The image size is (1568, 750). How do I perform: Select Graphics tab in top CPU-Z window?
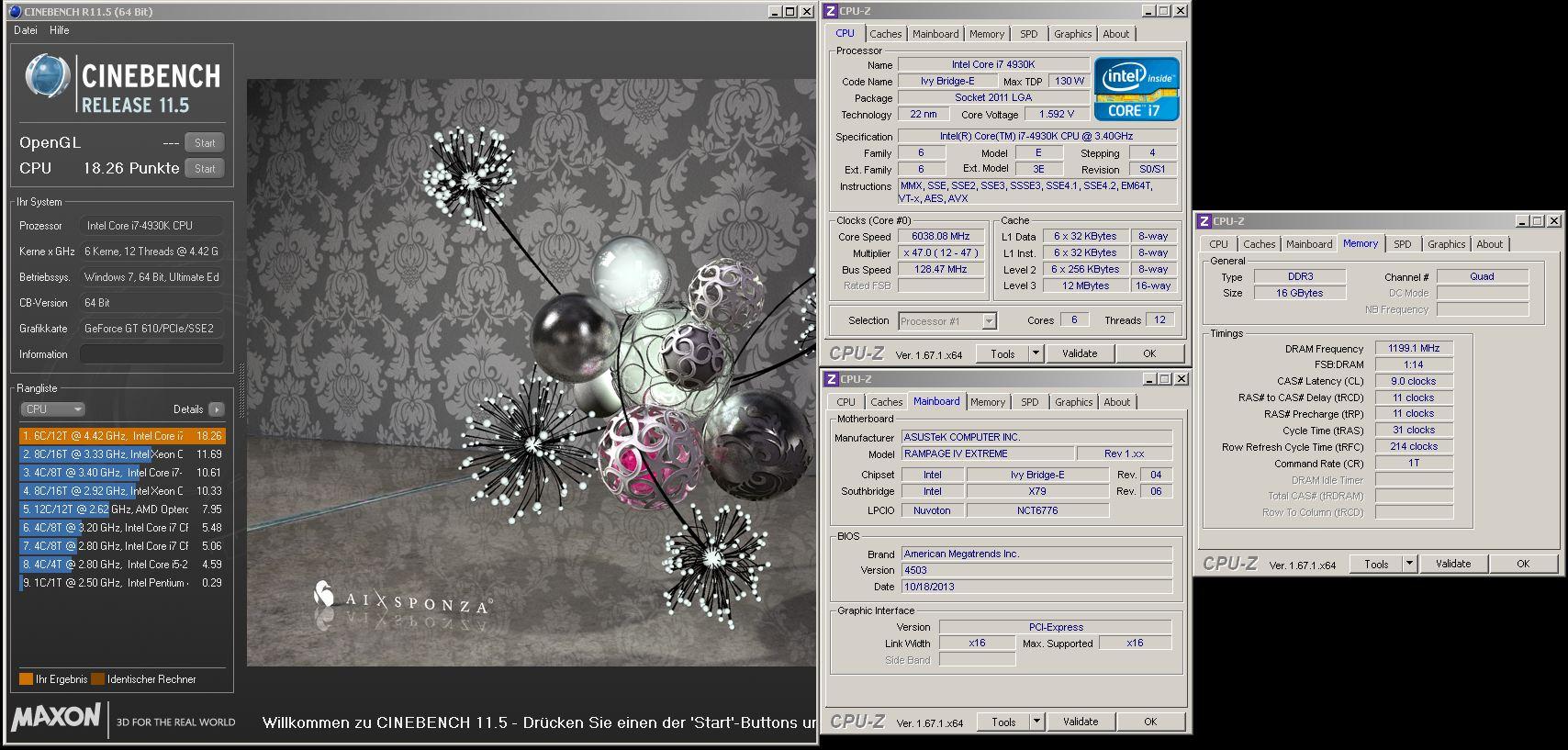pyautogui.click(x=1072, y=34)
